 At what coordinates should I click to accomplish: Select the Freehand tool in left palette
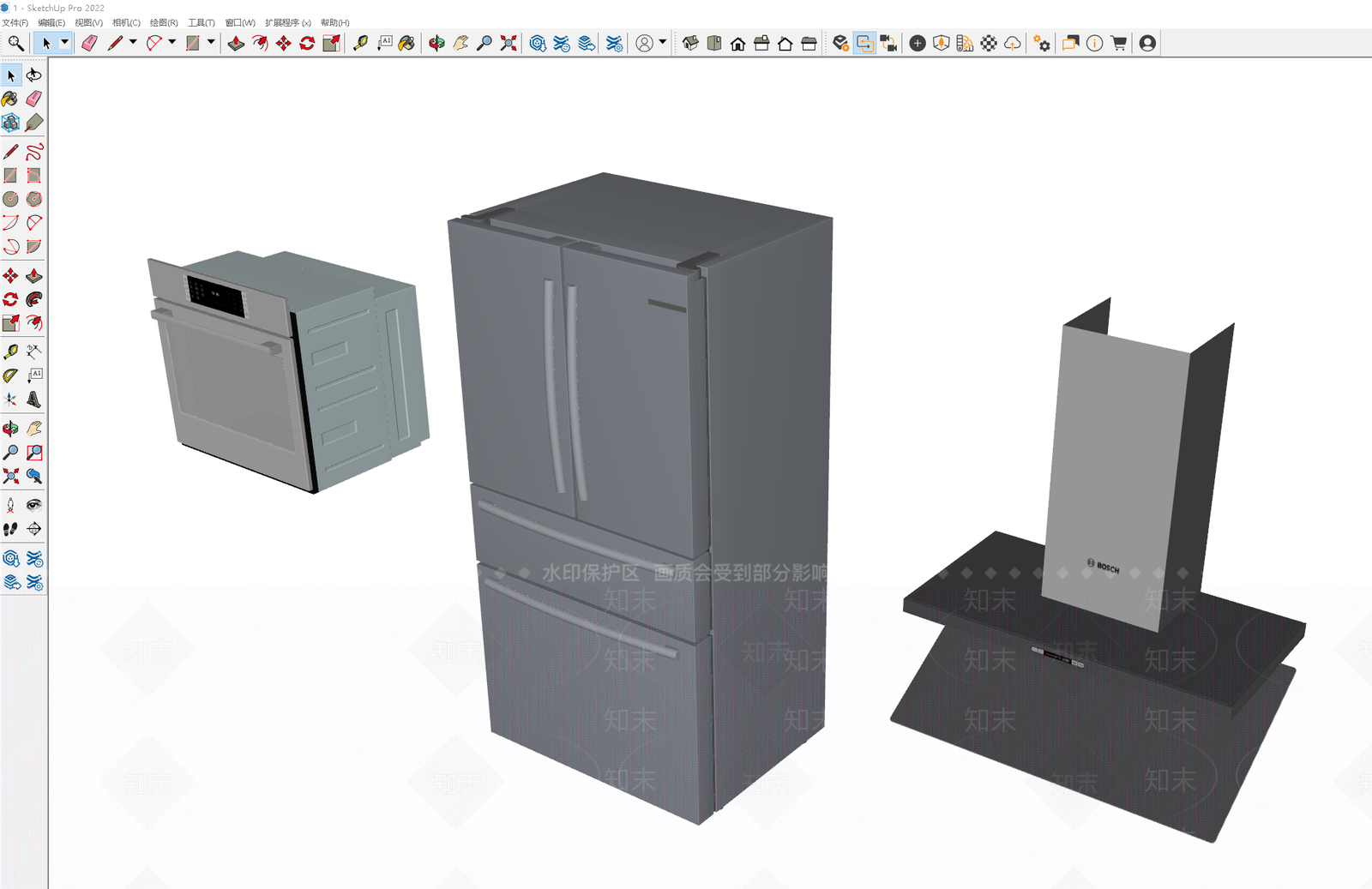click(x=34, y=152)
